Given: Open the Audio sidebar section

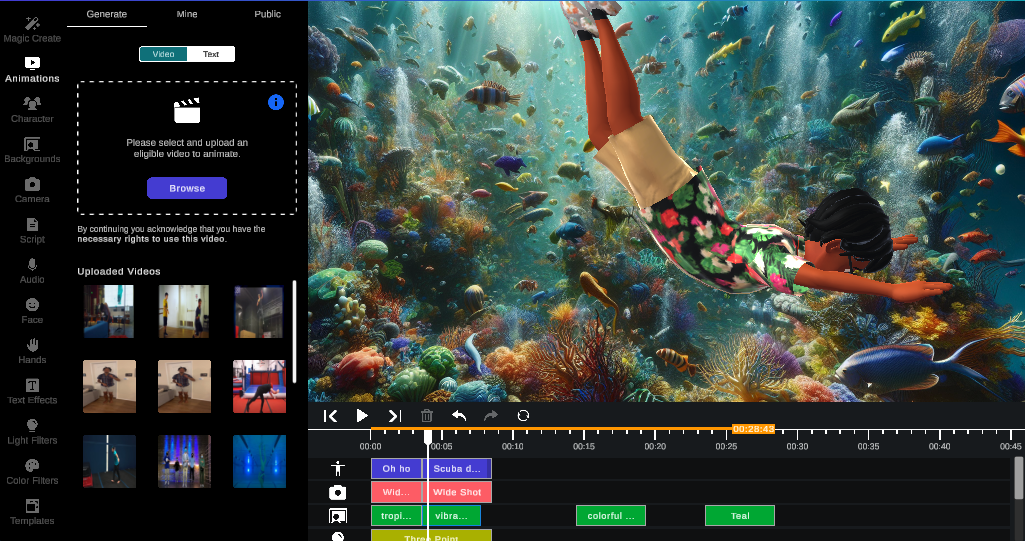Looking at the screenshot, I should click(x=32, y=271).
